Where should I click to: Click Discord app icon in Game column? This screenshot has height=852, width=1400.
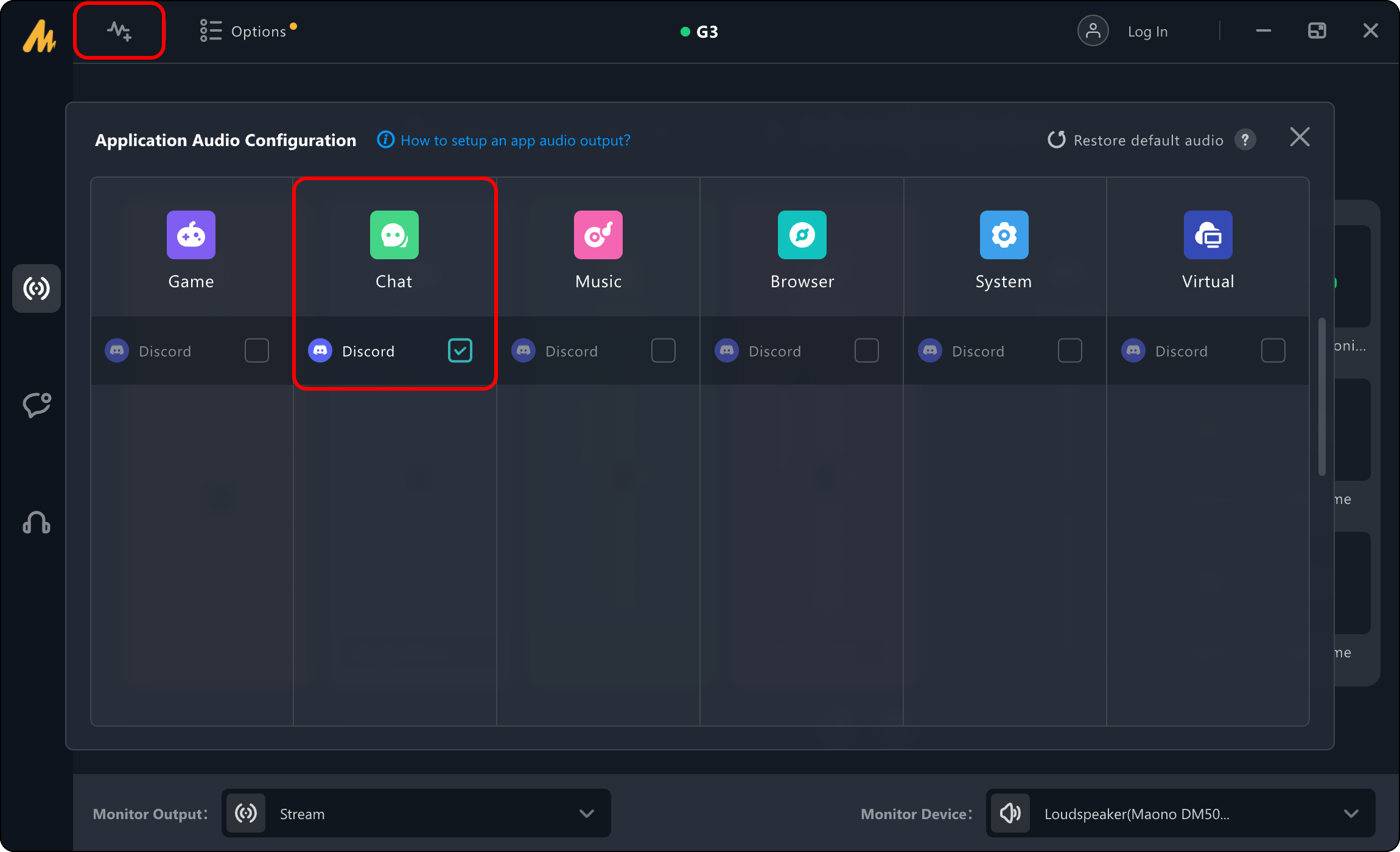pyautogui.click(x=117, y=351)
